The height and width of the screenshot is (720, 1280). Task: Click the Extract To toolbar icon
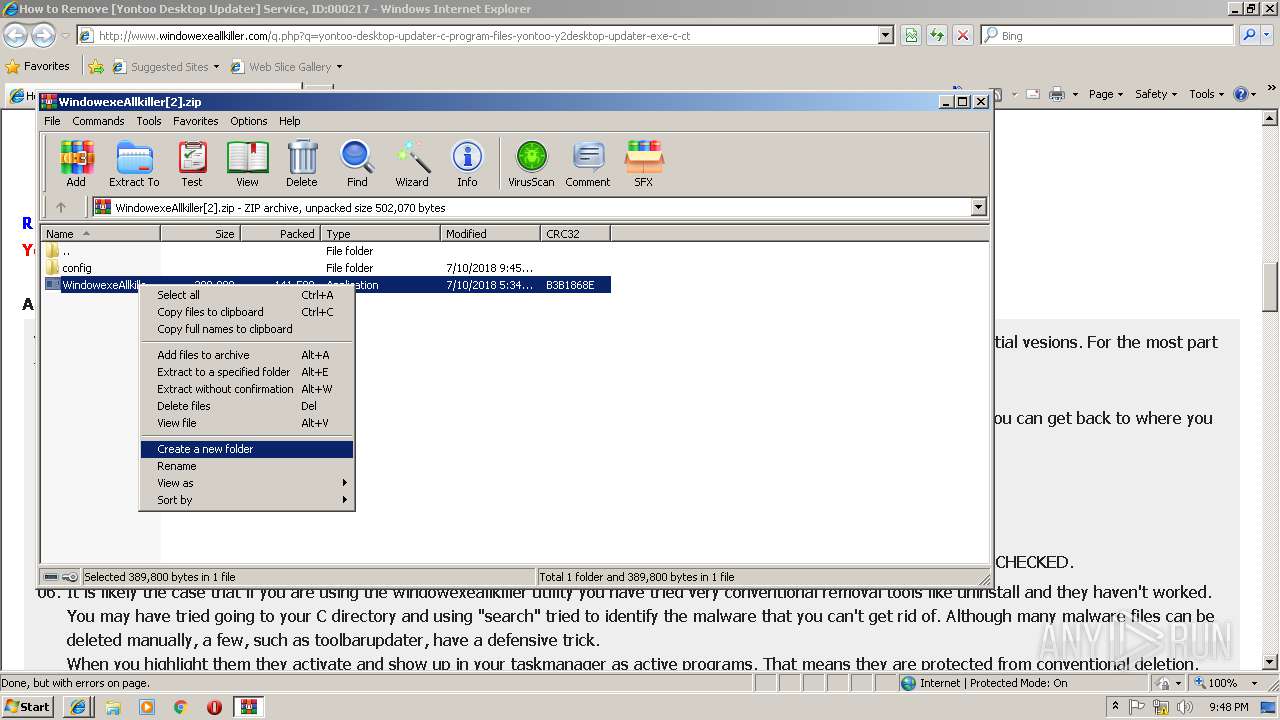[x=134, y=164]
